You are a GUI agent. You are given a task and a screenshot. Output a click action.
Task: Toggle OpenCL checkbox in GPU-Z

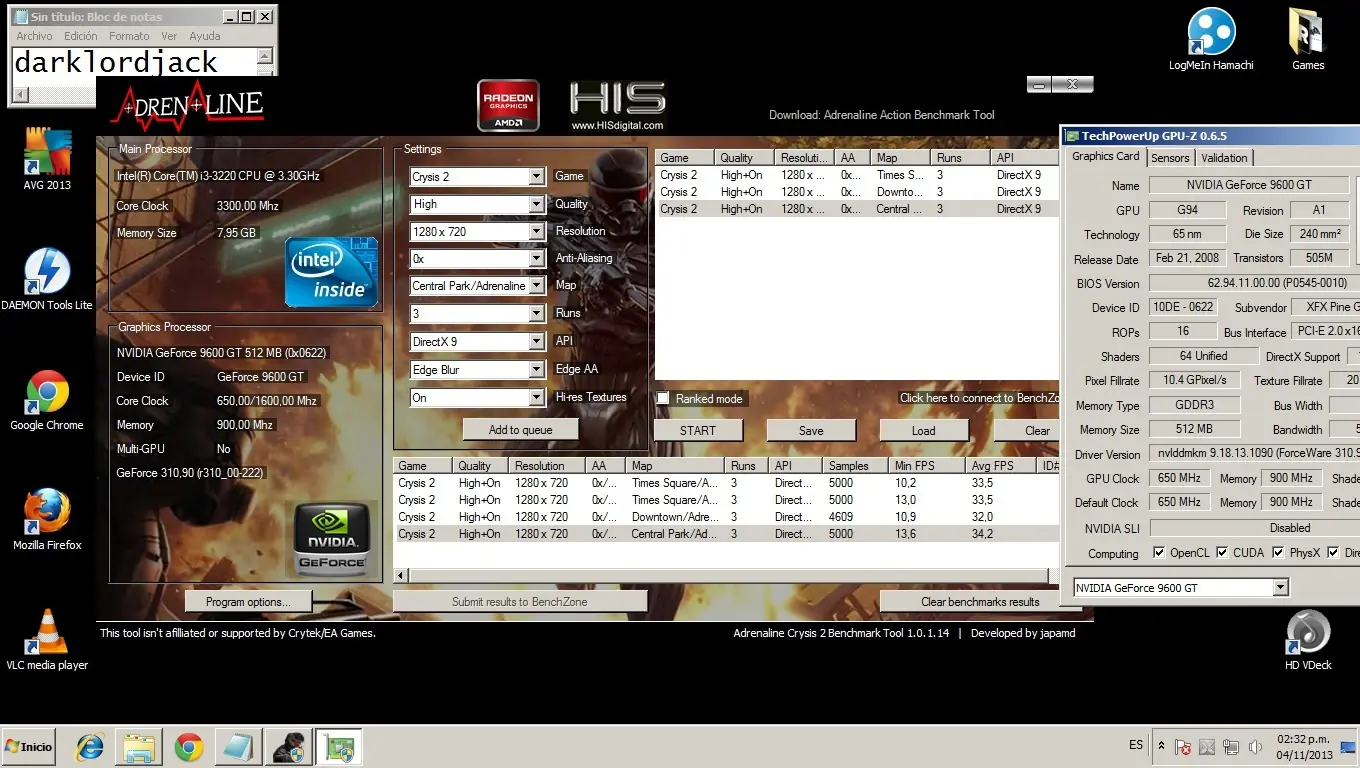[1159, 552]
